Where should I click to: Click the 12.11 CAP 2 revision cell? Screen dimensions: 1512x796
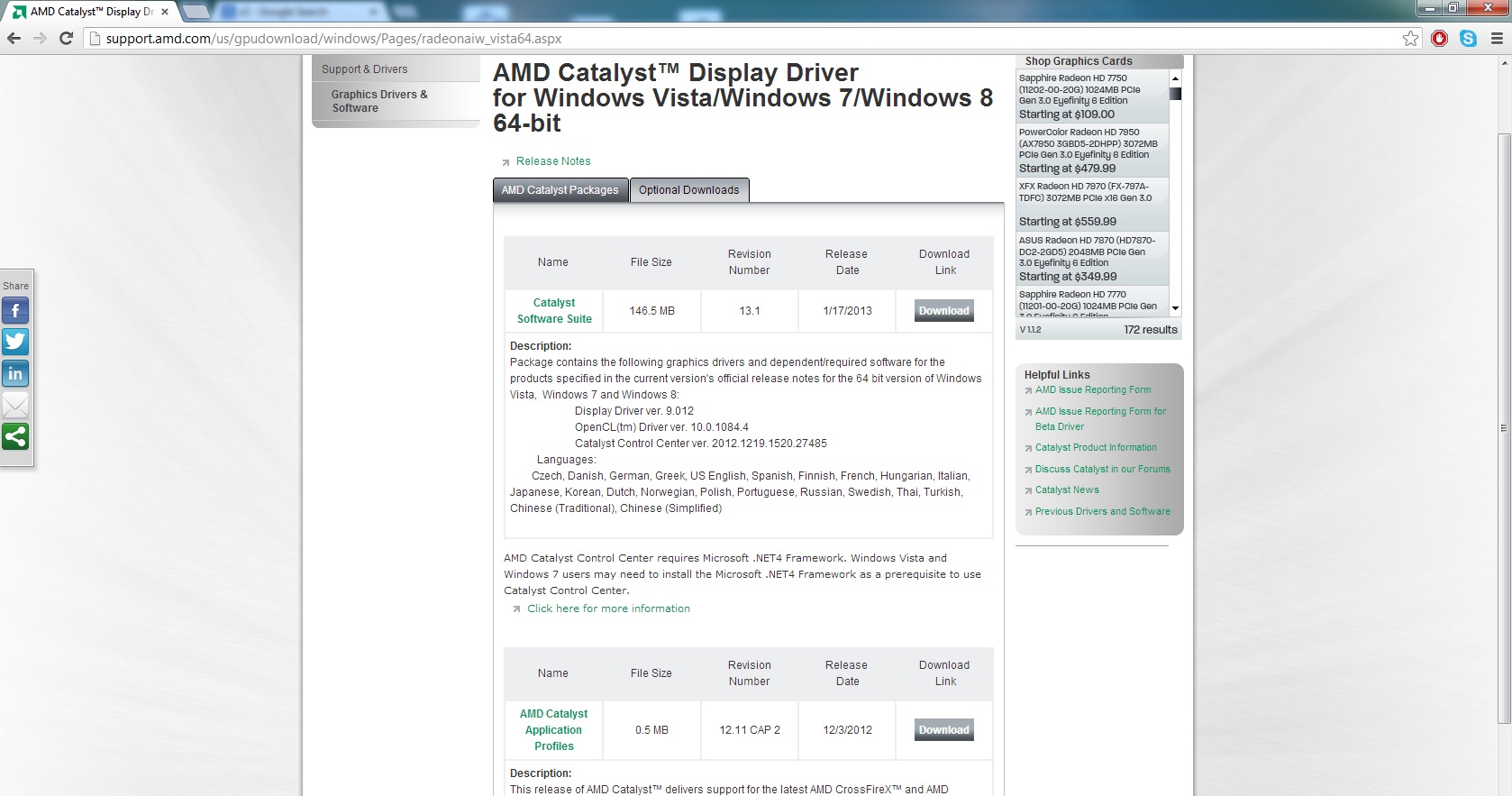coord(750,730)
